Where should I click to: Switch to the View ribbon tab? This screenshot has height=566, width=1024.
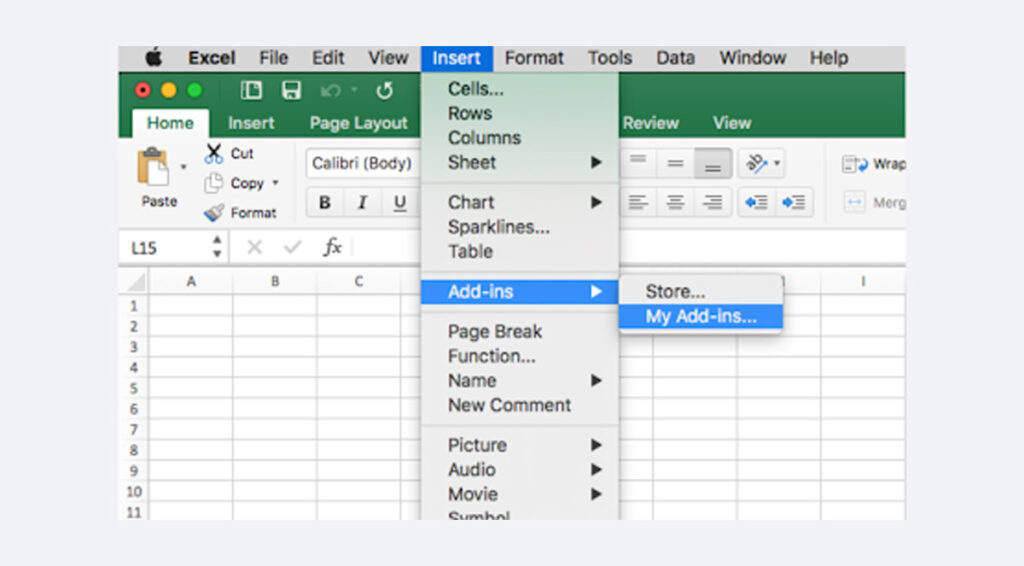coord(732,123)
